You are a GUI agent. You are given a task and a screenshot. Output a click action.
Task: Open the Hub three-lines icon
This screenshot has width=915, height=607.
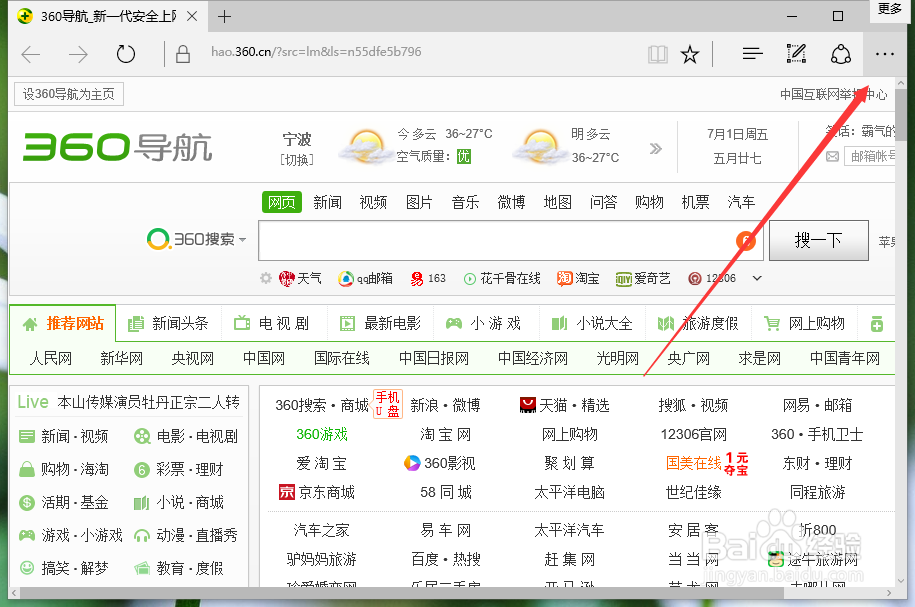coord(752,54)
